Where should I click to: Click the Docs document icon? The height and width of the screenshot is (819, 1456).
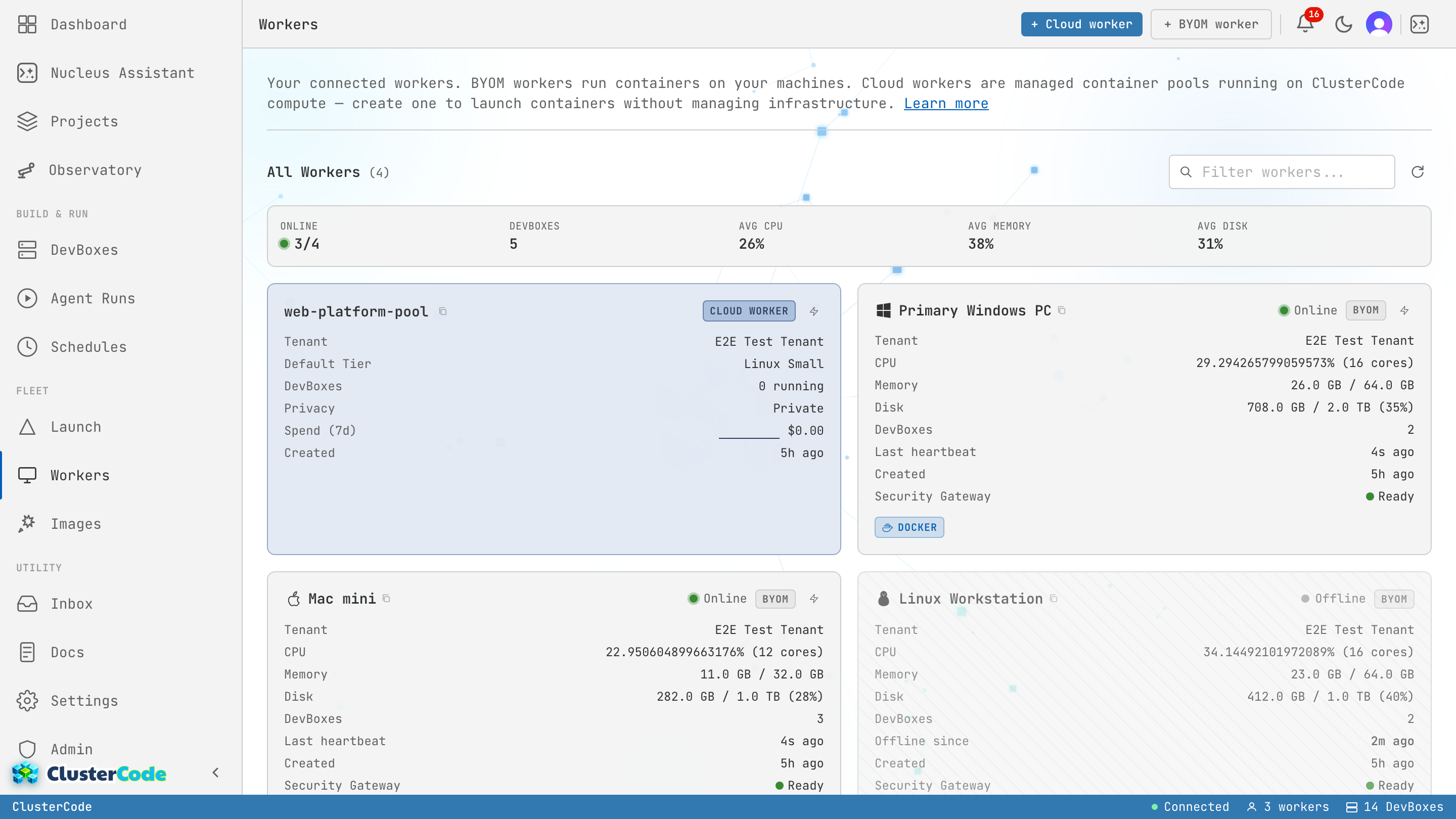tap(27, 652)
